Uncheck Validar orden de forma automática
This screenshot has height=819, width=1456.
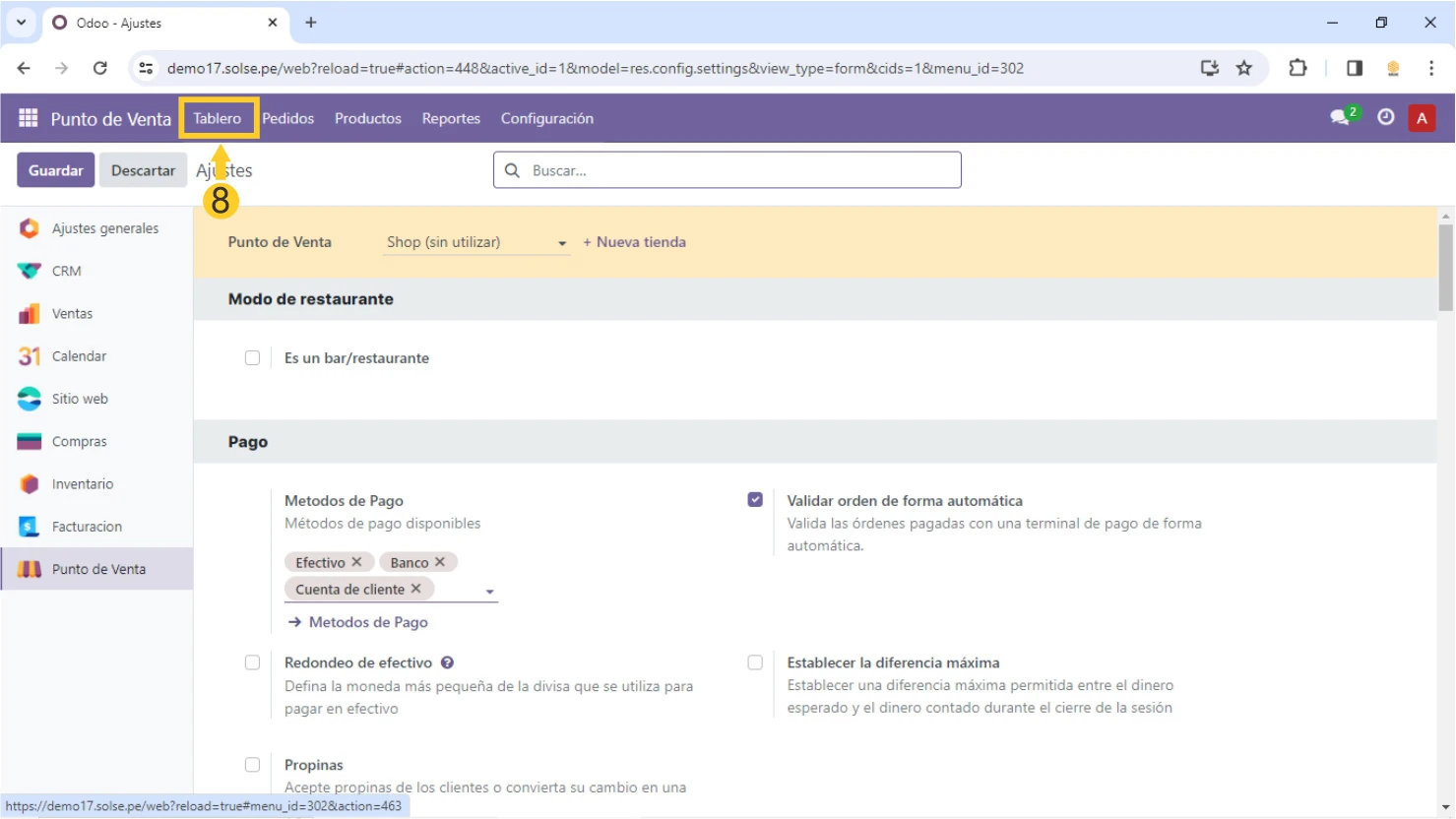point(755,500)
